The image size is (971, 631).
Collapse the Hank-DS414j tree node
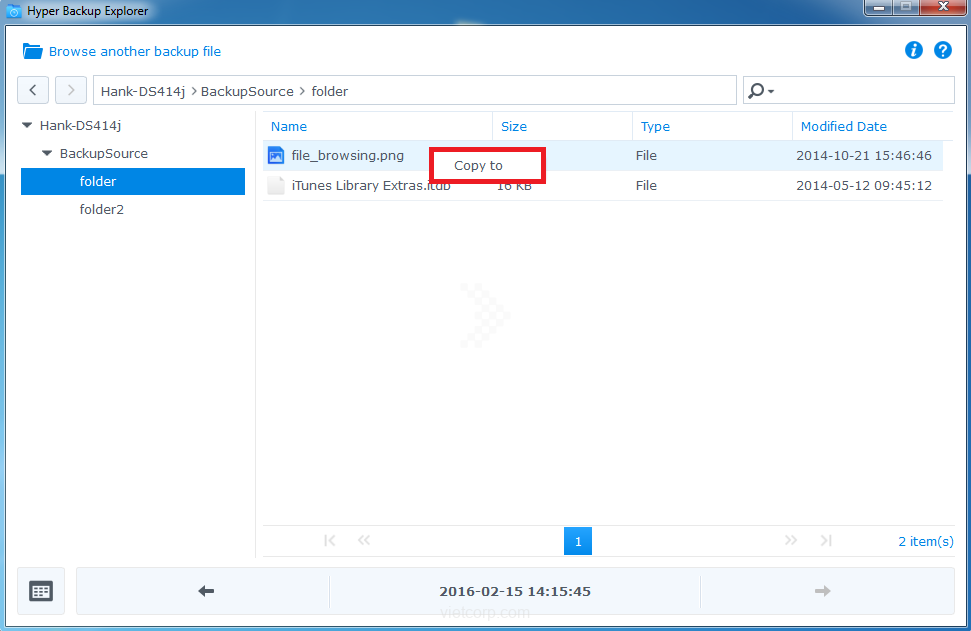pyautogui.click(x=27, y=126)
